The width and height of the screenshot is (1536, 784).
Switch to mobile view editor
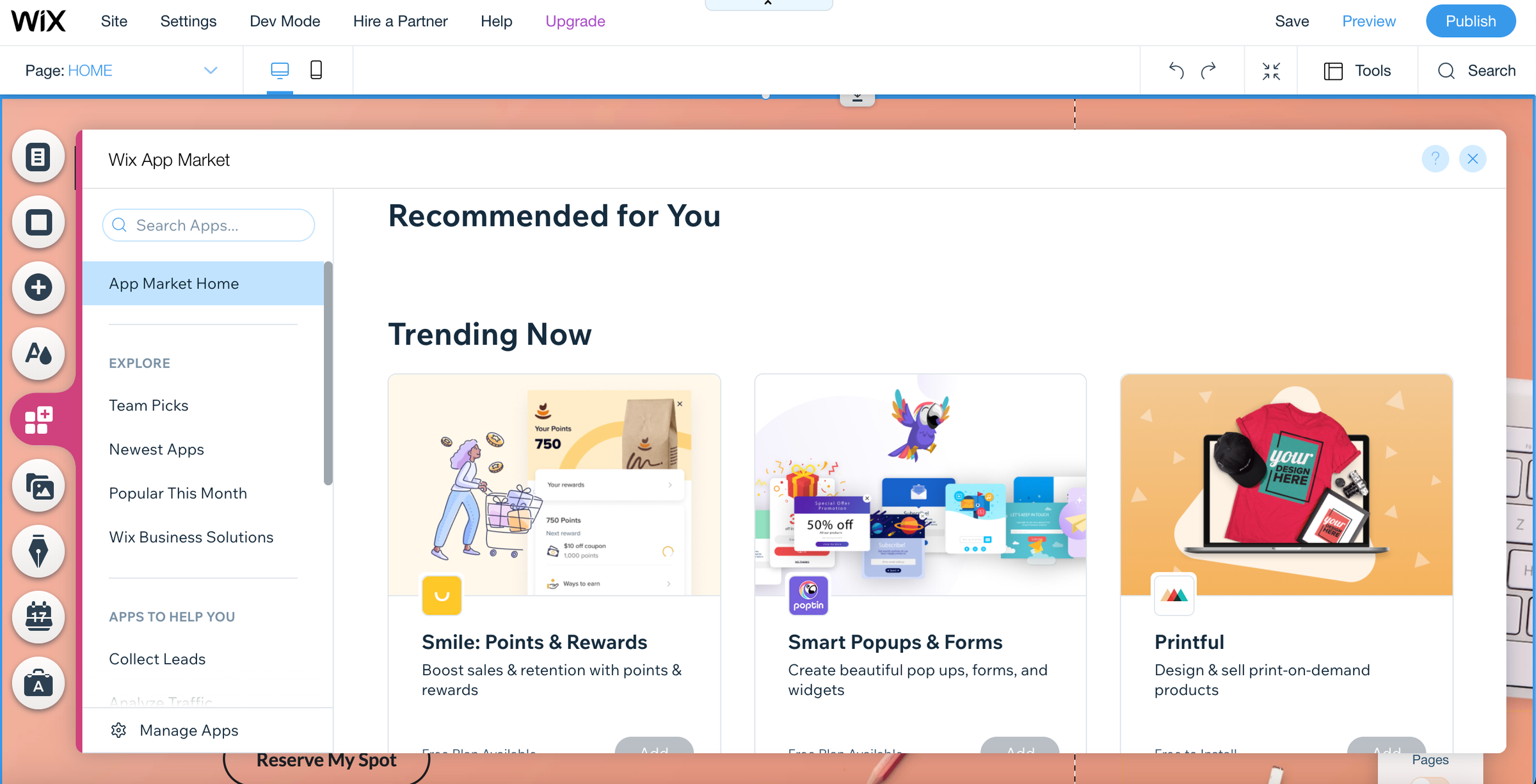(316, 70)
